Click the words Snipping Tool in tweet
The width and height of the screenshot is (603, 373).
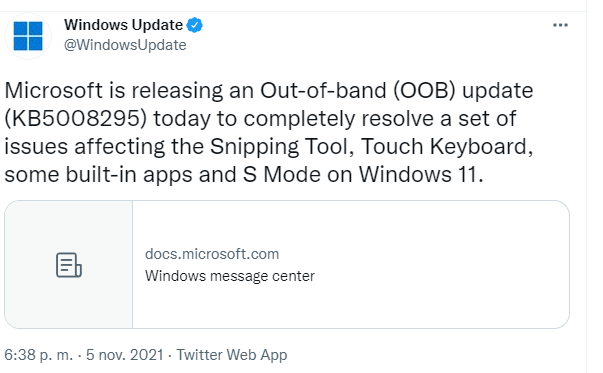(279, 147)
